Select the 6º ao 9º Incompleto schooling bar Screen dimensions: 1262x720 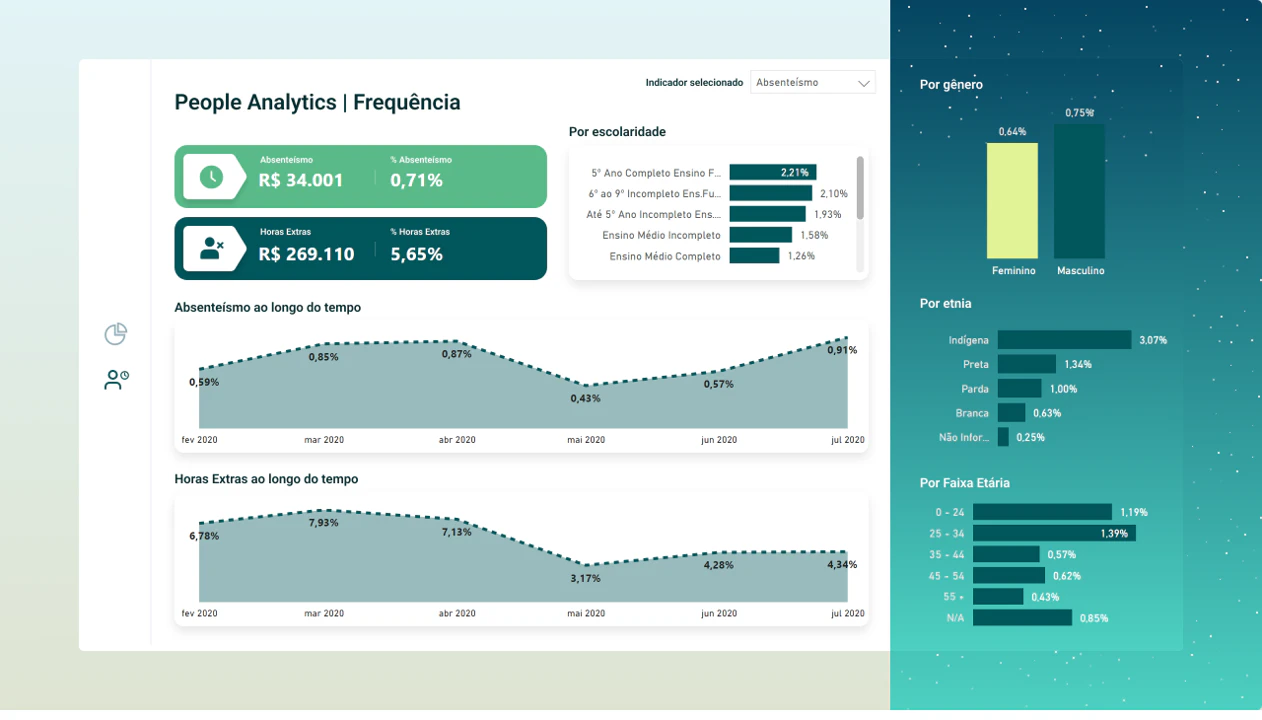tap(771, 193)
